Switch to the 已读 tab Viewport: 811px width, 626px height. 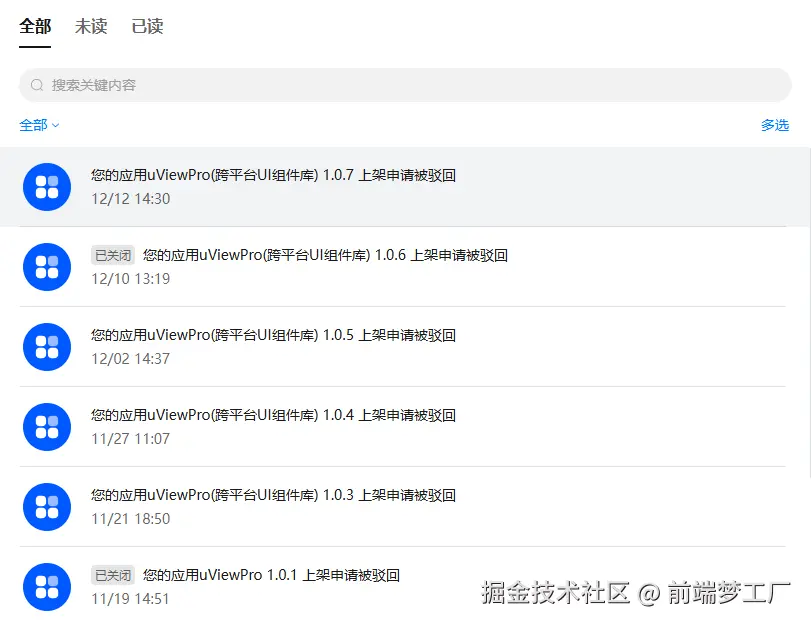click(x=147, y=26)
